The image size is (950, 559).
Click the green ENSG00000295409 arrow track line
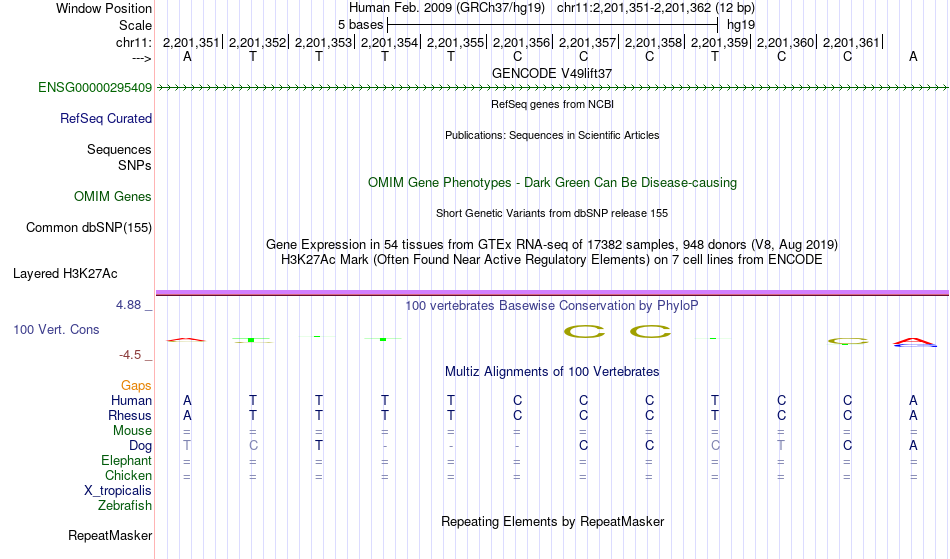click(553, 88)
